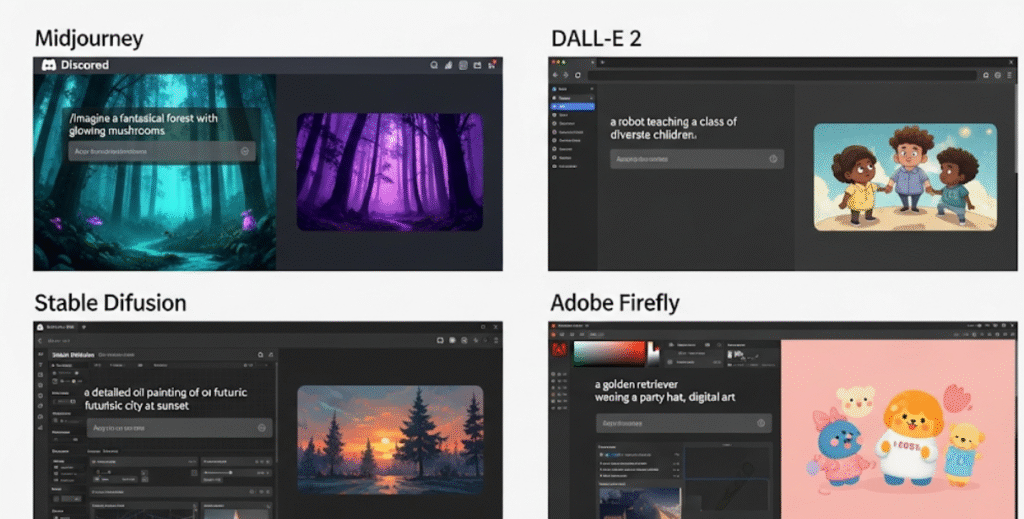
Task: Click the white-to-black swatch beside the gradient
Action: (653, 353)
